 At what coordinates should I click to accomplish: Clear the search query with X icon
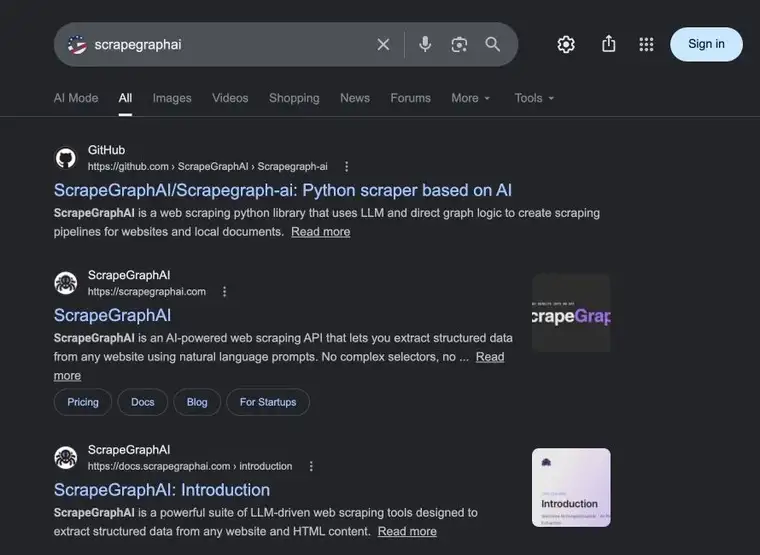coord(383,45)
